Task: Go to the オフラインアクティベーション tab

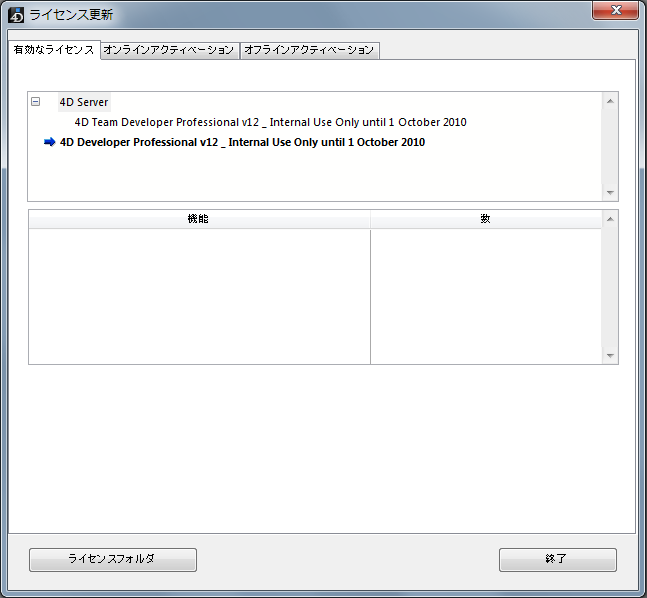Action: click(309, 50)
